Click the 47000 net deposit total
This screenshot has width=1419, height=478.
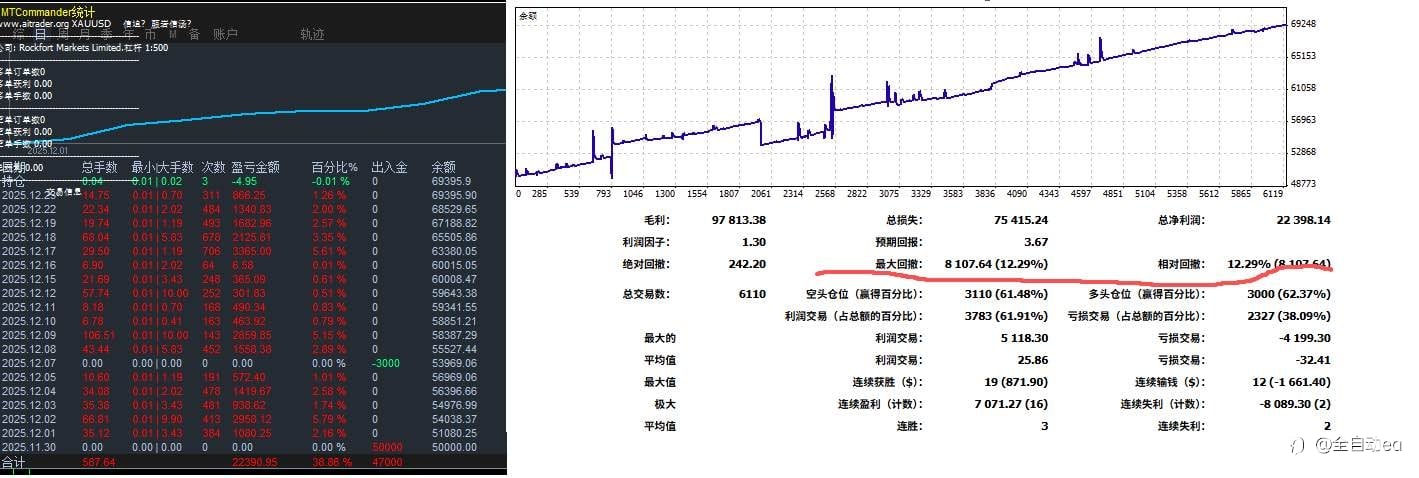[387, 463]
